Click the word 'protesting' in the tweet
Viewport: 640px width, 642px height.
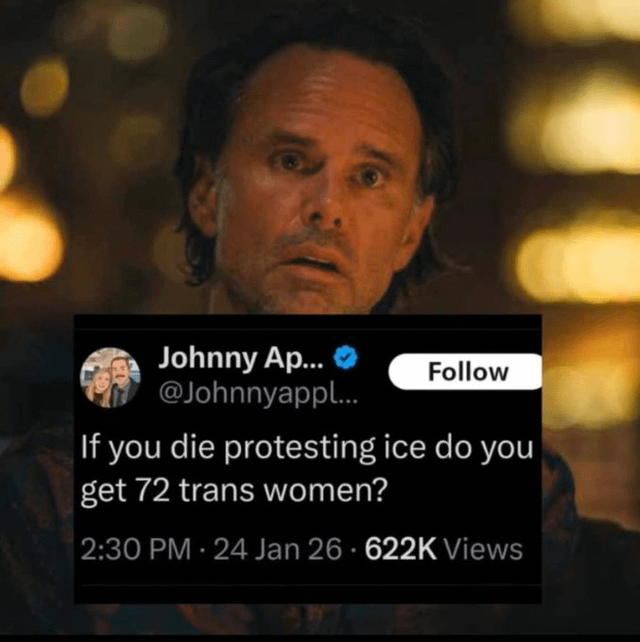(300, 448)
